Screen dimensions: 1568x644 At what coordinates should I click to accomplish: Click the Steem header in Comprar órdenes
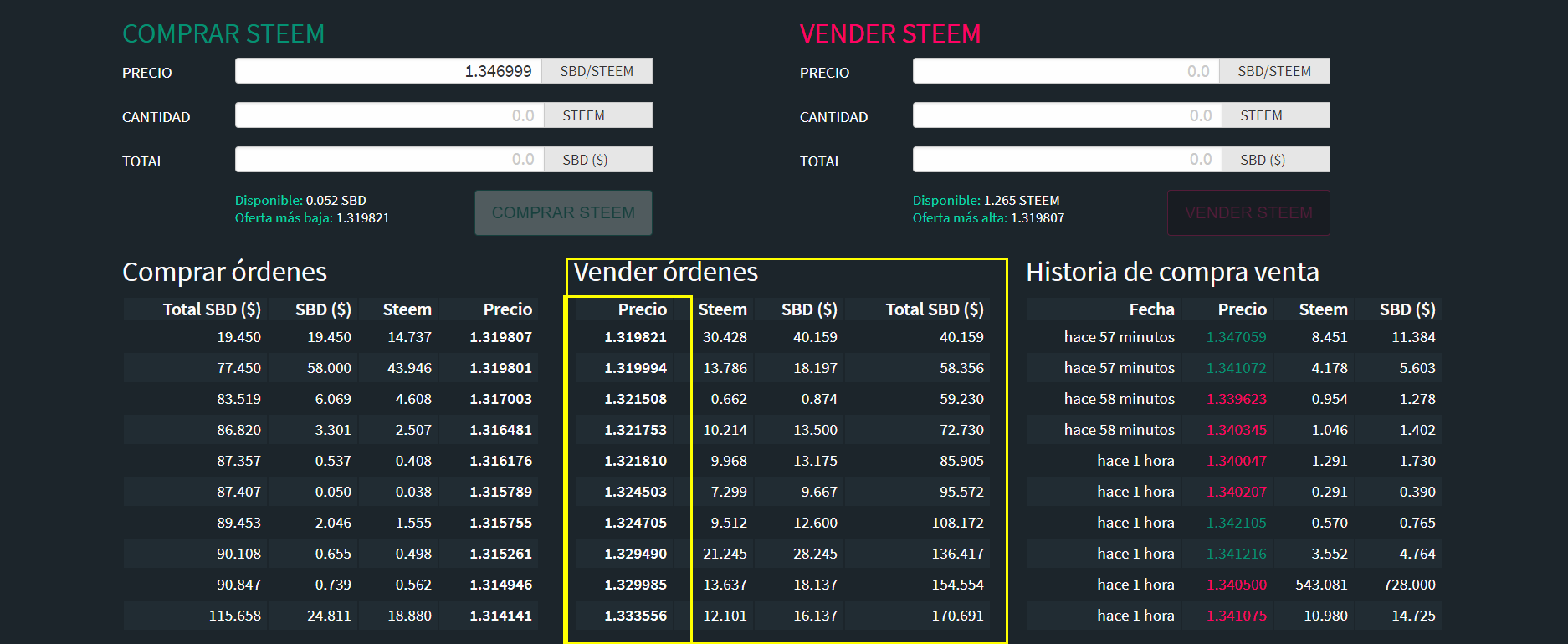[407, 309]
